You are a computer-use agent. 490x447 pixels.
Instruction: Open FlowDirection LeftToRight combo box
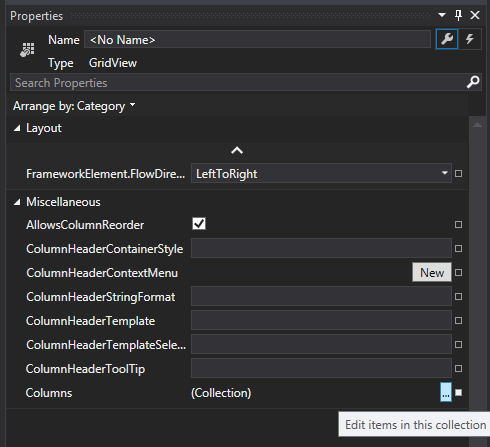[x=321, y=173]
